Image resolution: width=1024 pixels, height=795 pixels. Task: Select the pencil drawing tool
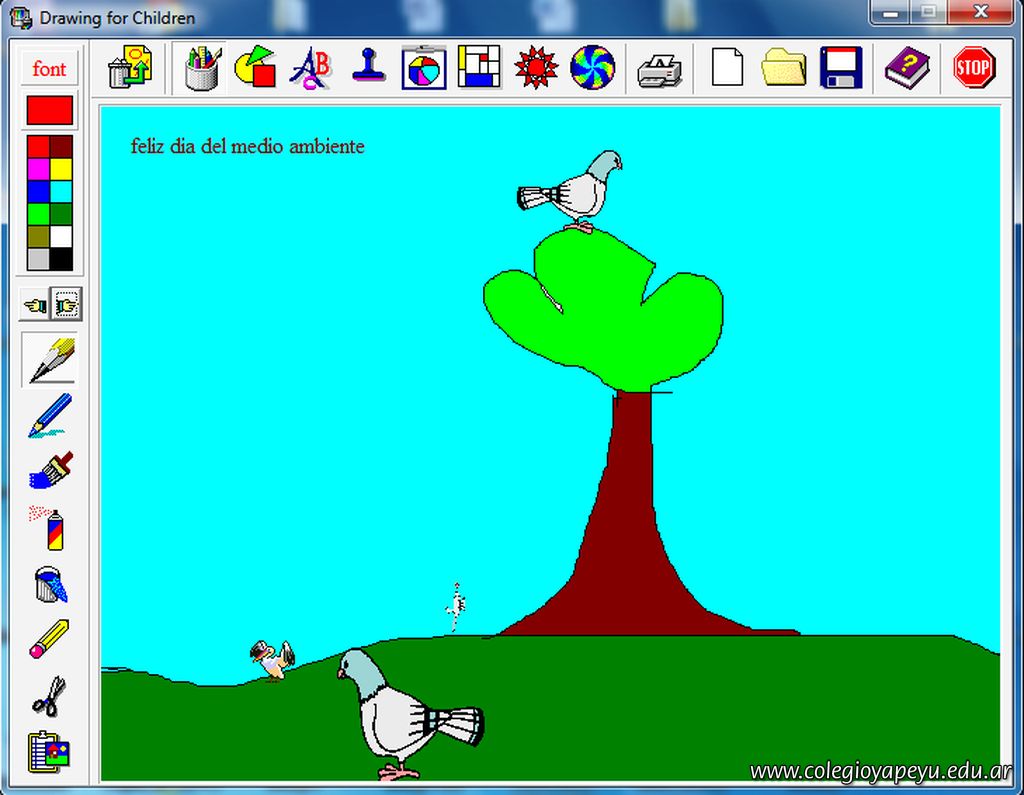50,359
